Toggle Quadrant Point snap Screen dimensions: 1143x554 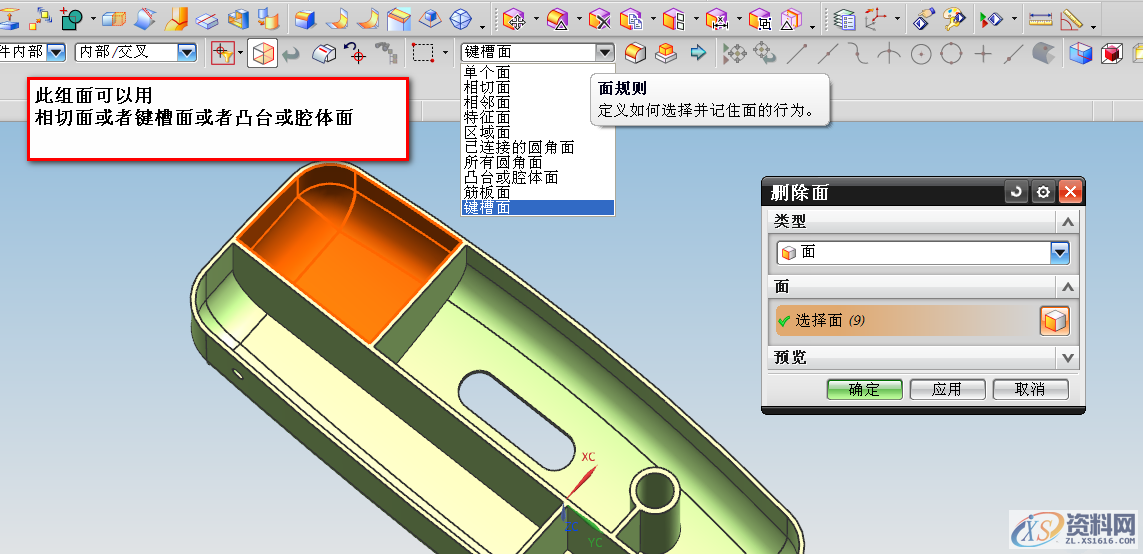click(x=952, y=53)
